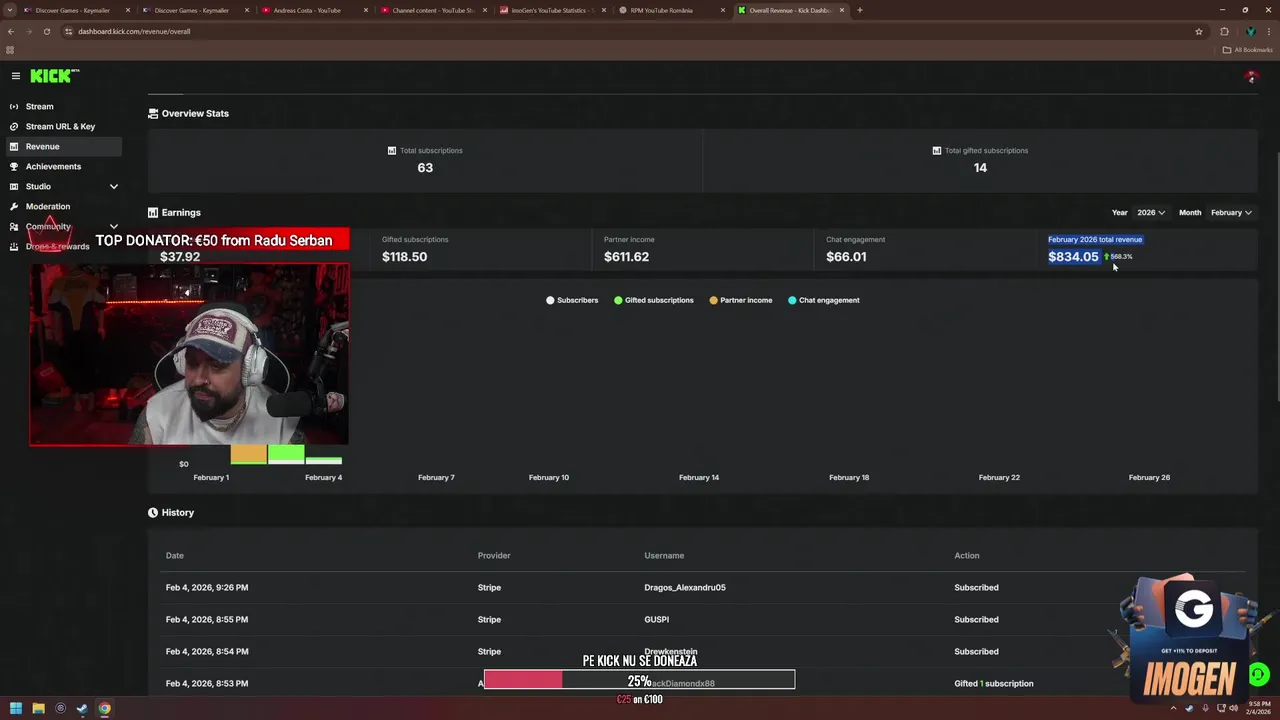
Task: Reload the current page
Action: click(x=46, y=31)
